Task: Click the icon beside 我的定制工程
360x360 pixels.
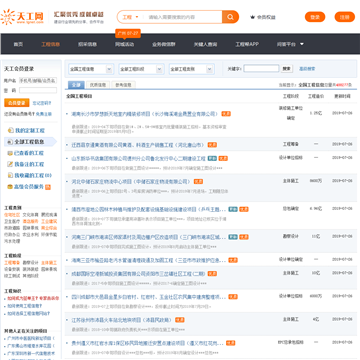Action: [x=10, y=130]
